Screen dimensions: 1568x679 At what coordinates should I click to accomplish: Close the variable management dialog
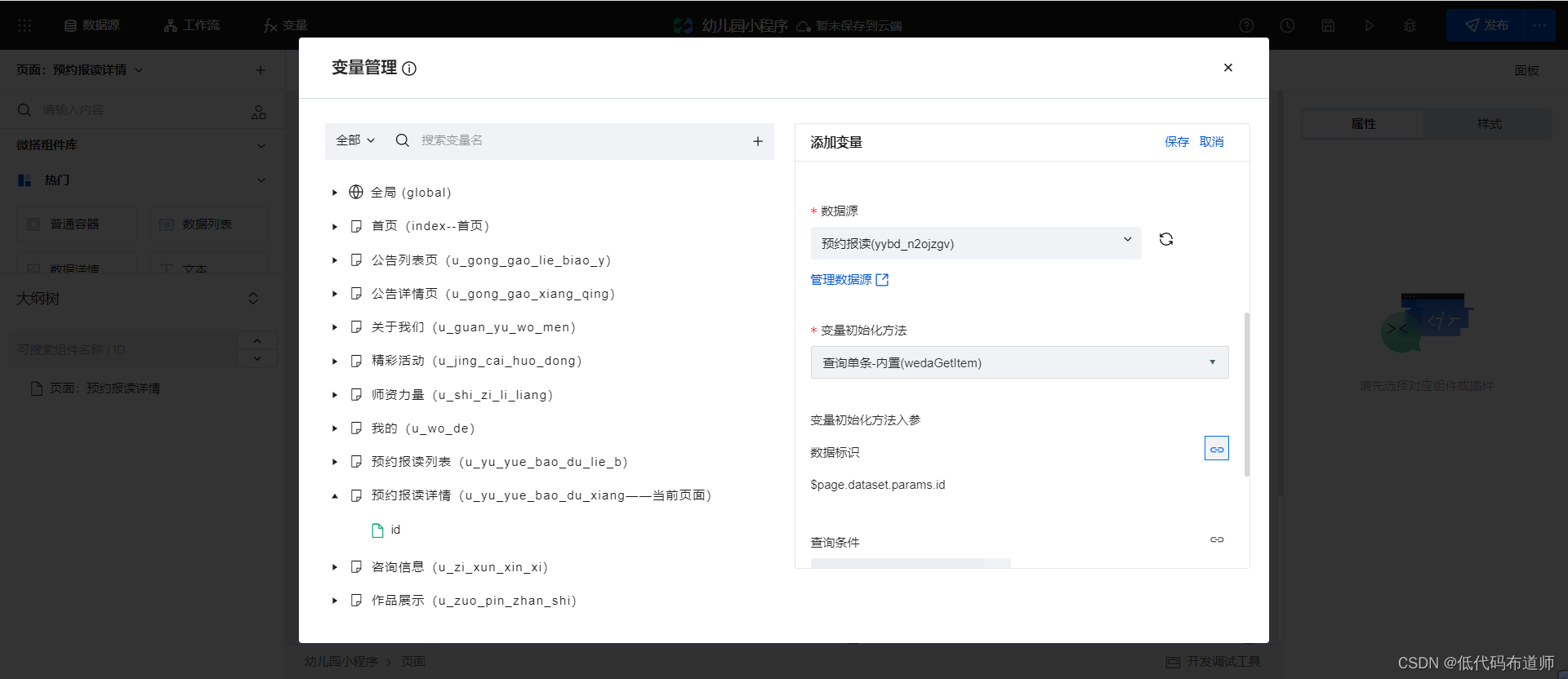coord(1227,68)
